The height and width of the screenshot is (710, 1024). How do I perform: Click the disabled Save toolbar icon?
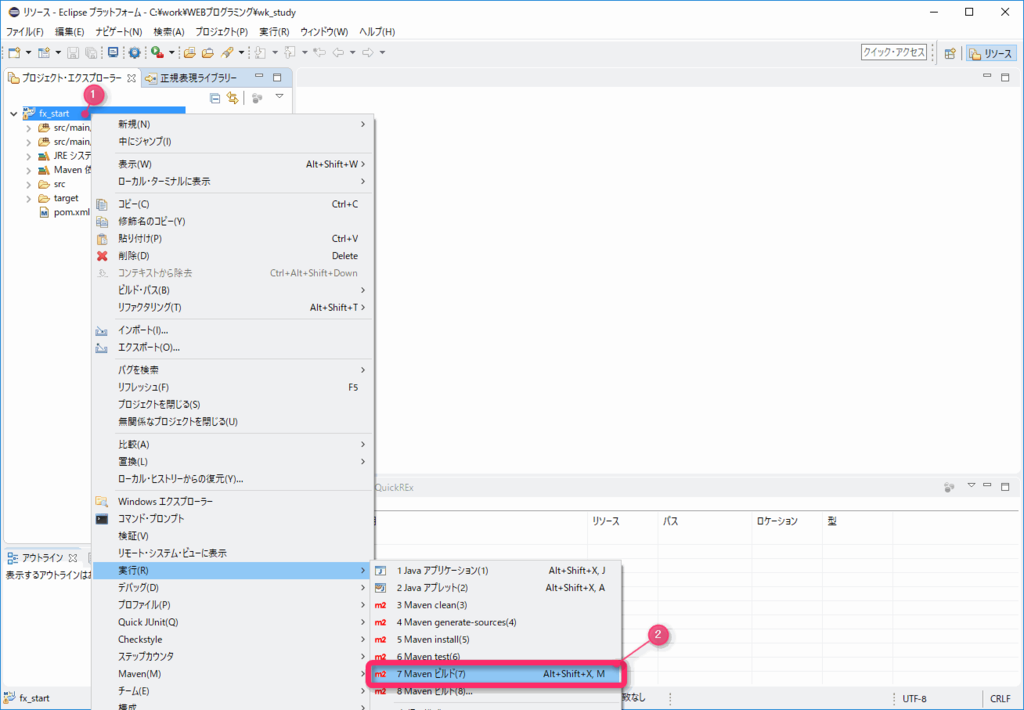click(73, 52)
